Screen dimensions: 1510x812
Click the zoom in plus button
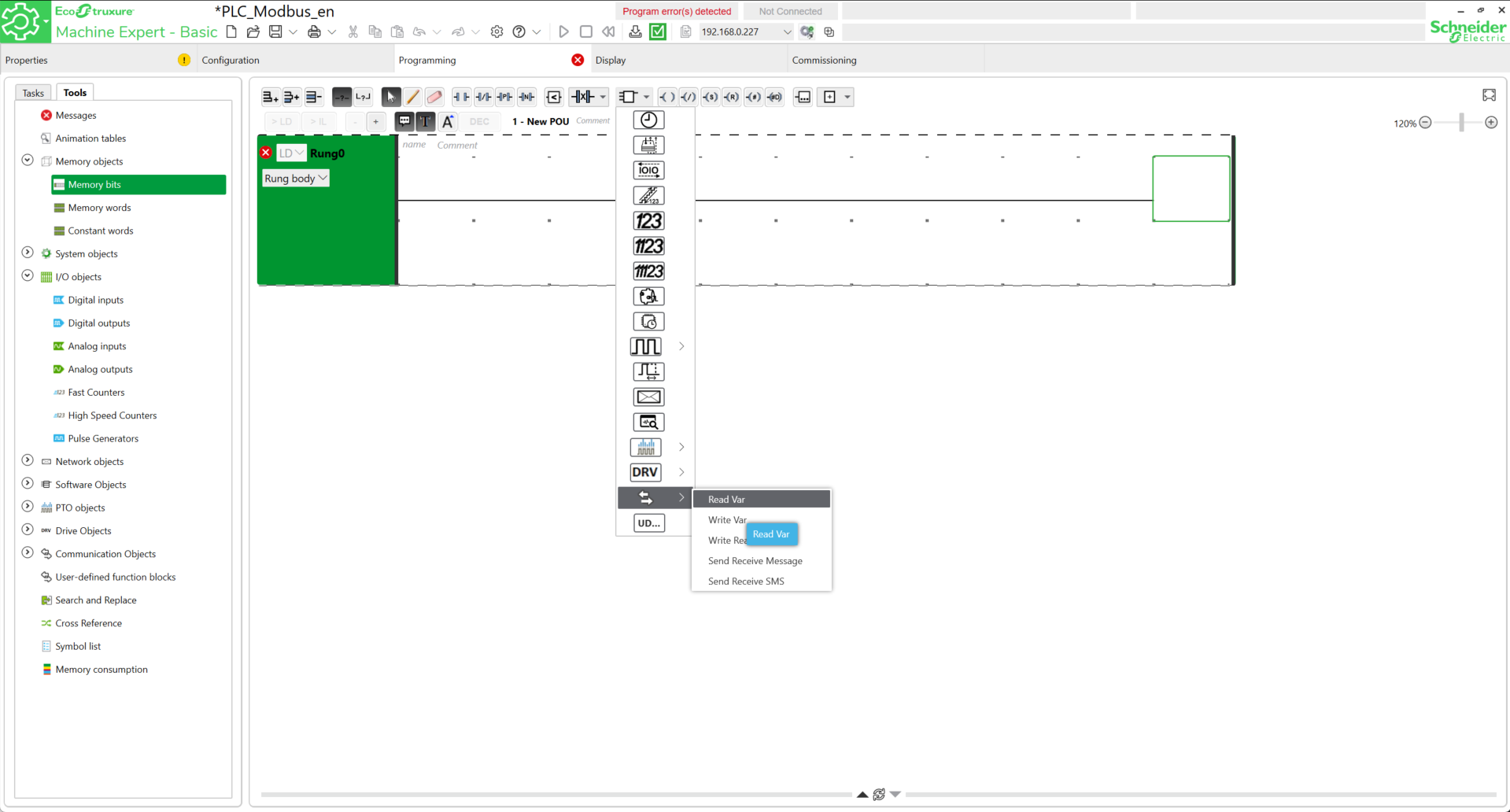pos(1491,123)
